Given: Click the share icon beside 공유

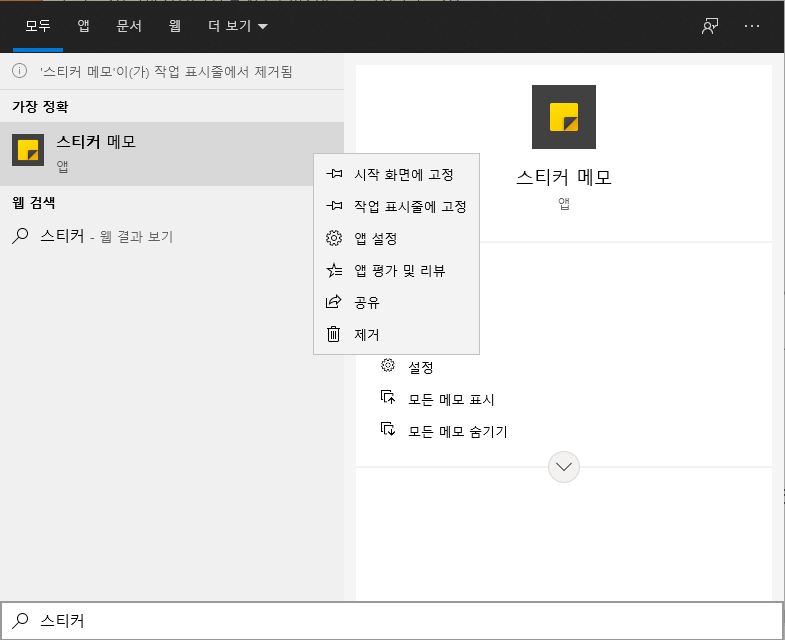Looking at the screenshot, I should click(x=333, y=301).
